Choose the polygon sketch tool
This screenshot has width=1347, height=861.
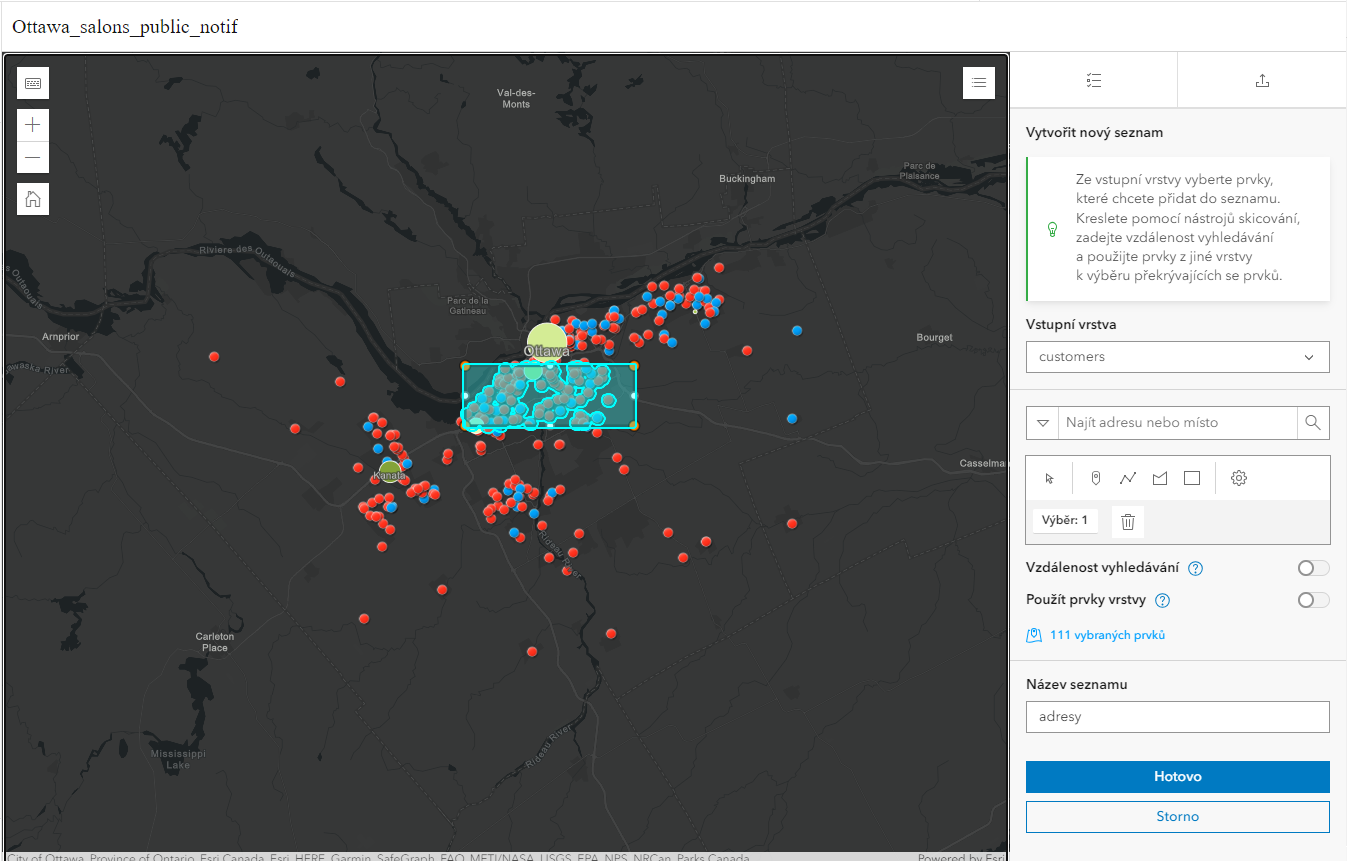[1160, 478]
